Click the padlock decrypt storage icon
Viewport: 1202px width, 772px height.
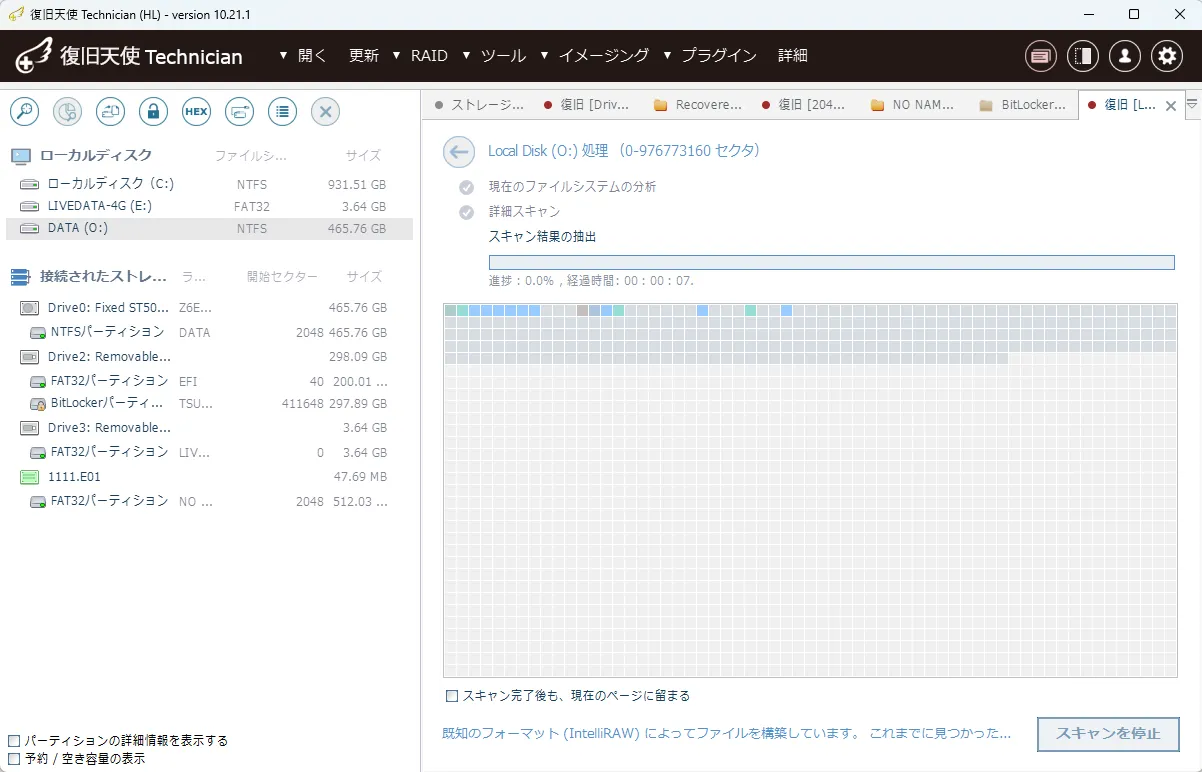coord(153,111)
